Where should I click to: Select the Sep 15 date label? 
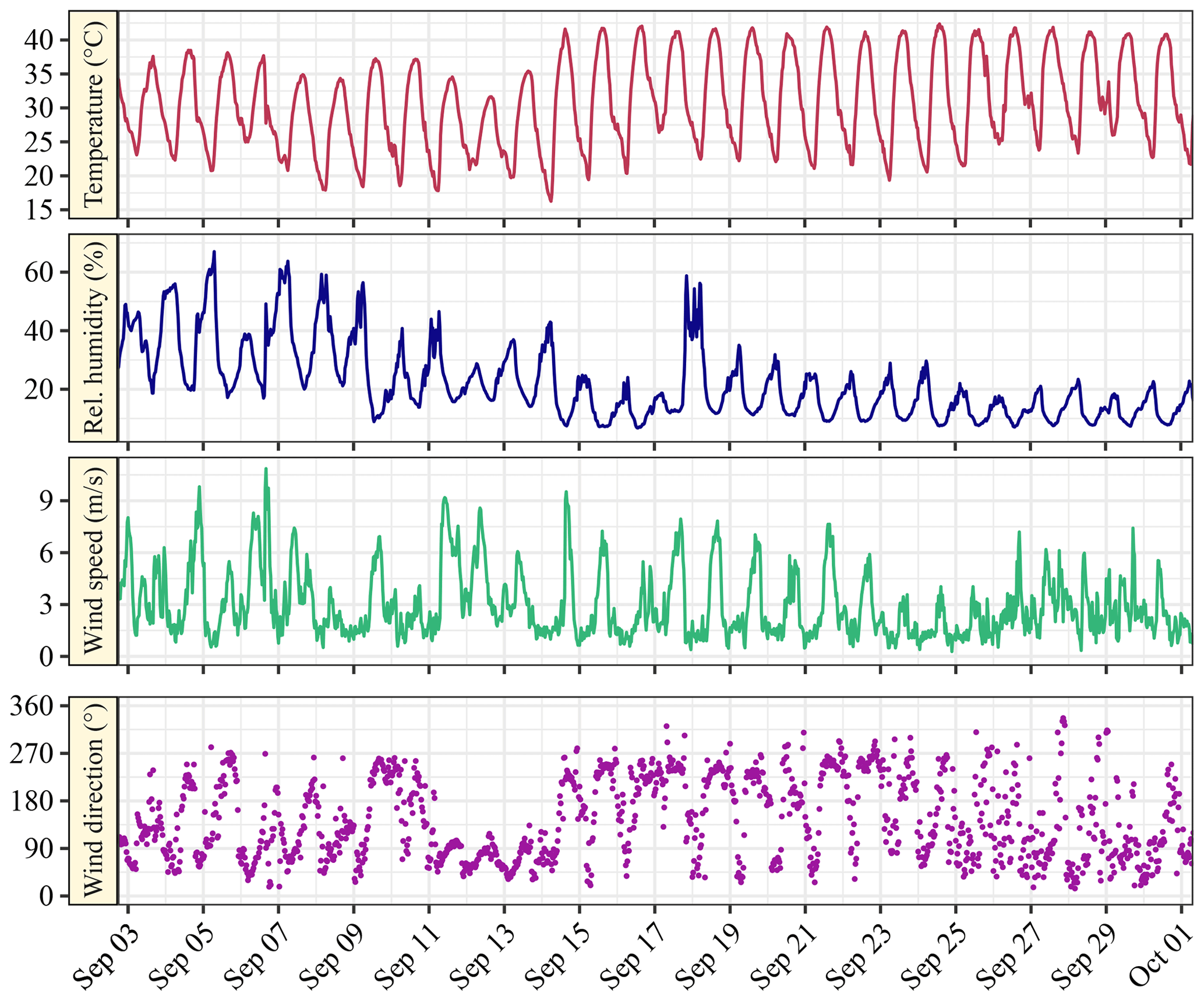pyautogui.click(x=558, y=956)
